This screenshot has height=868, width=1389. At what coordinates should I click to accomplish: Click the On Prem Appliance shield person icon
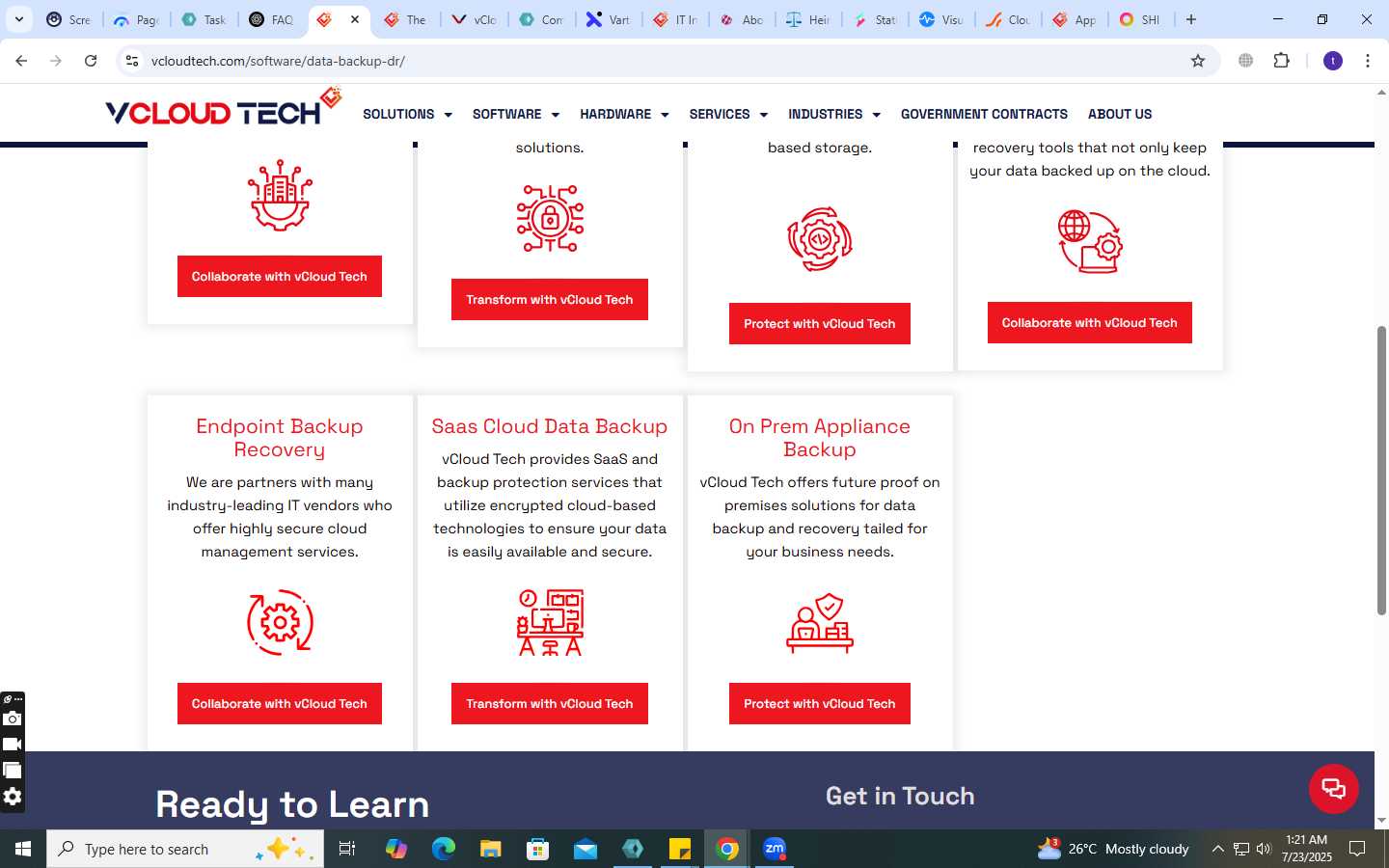point(820,623)
